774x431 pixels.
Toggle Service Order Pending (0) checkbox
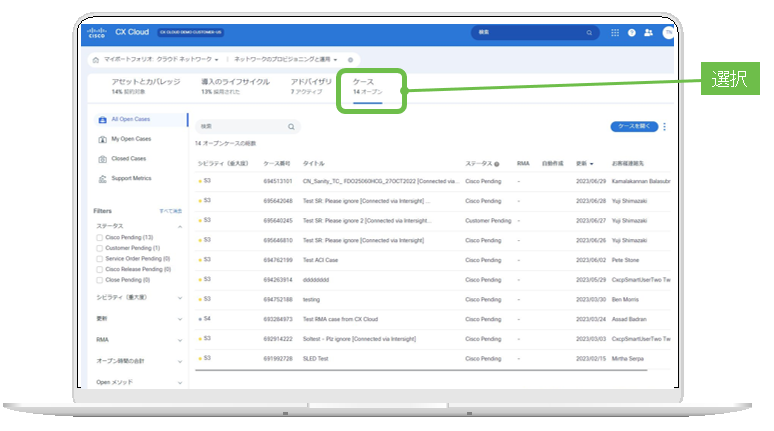(100, 259)
